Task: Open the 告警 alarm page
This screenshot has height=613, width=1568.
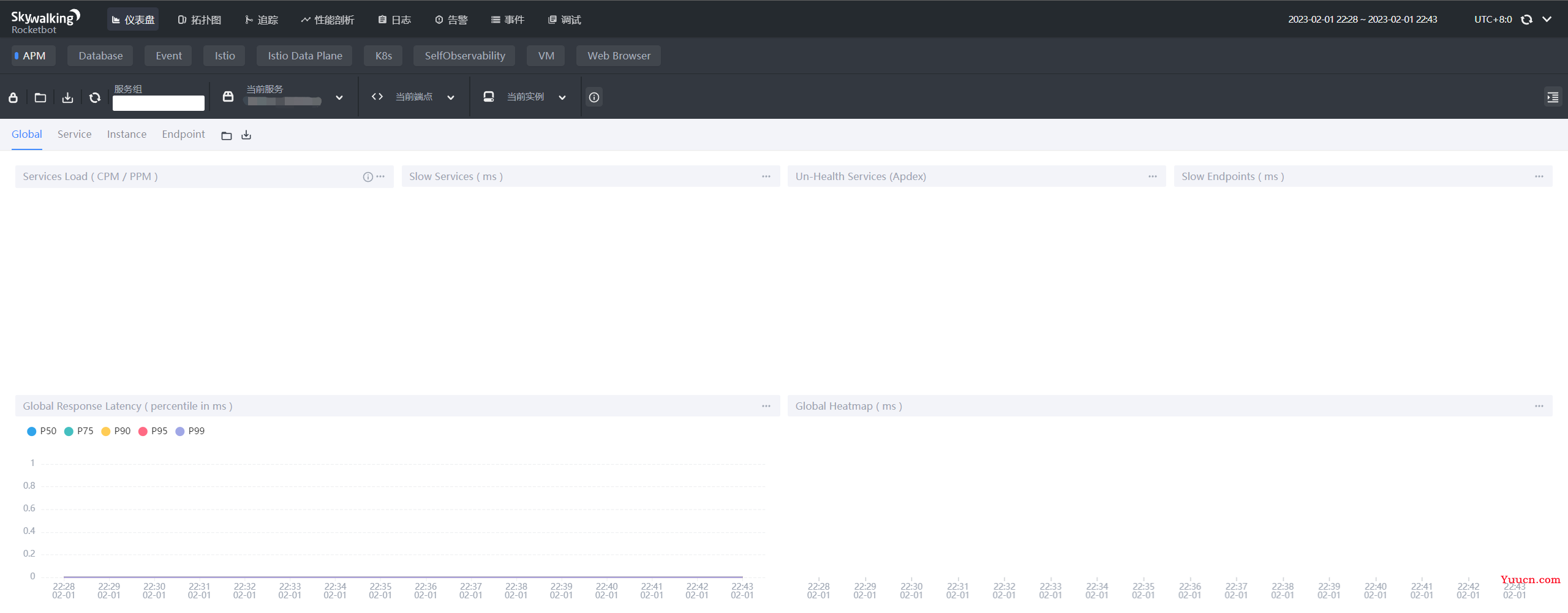Action: (x=451, y=20)
